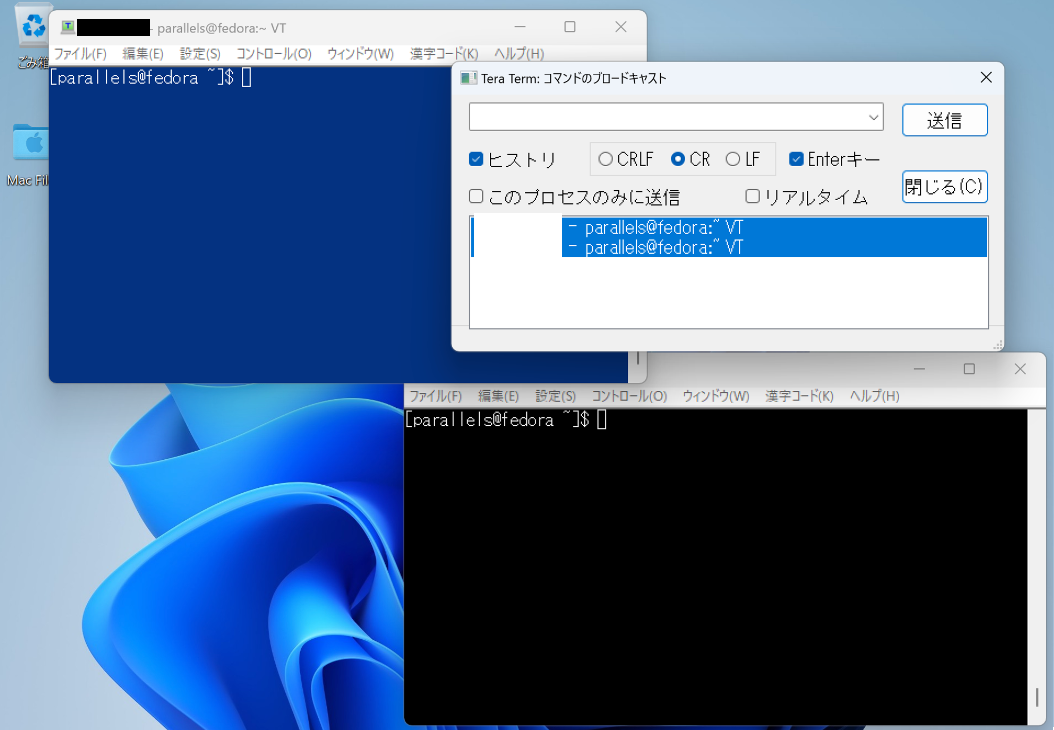This screenshot has width=1054, height=730.
Task: Open ウィンドウ(W) menu in bottom black terminal window
Action: 716,396
